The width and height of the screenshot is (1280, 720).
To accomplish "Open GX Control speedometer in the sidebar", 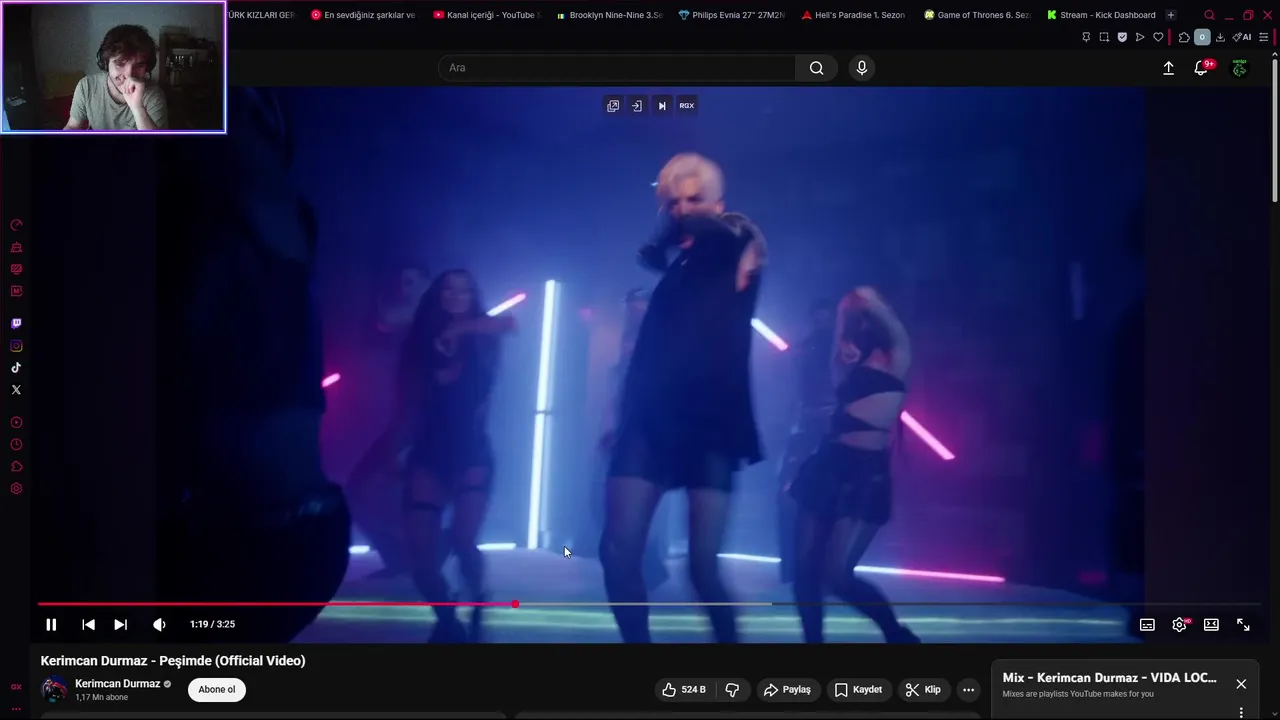I will [16, 225].
